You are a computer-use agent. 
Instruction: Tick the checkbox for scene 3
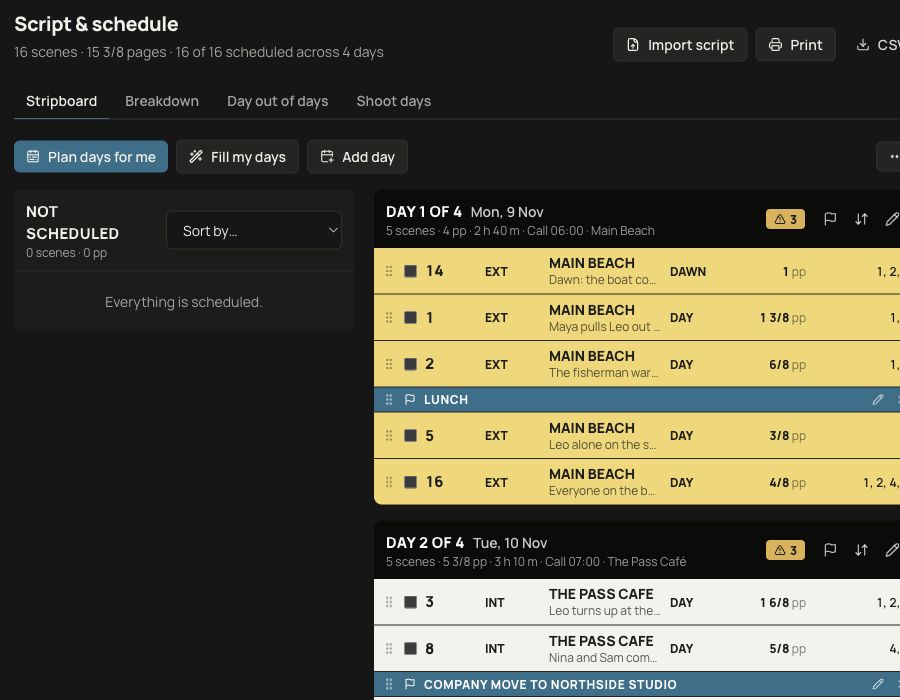[410, 602]
